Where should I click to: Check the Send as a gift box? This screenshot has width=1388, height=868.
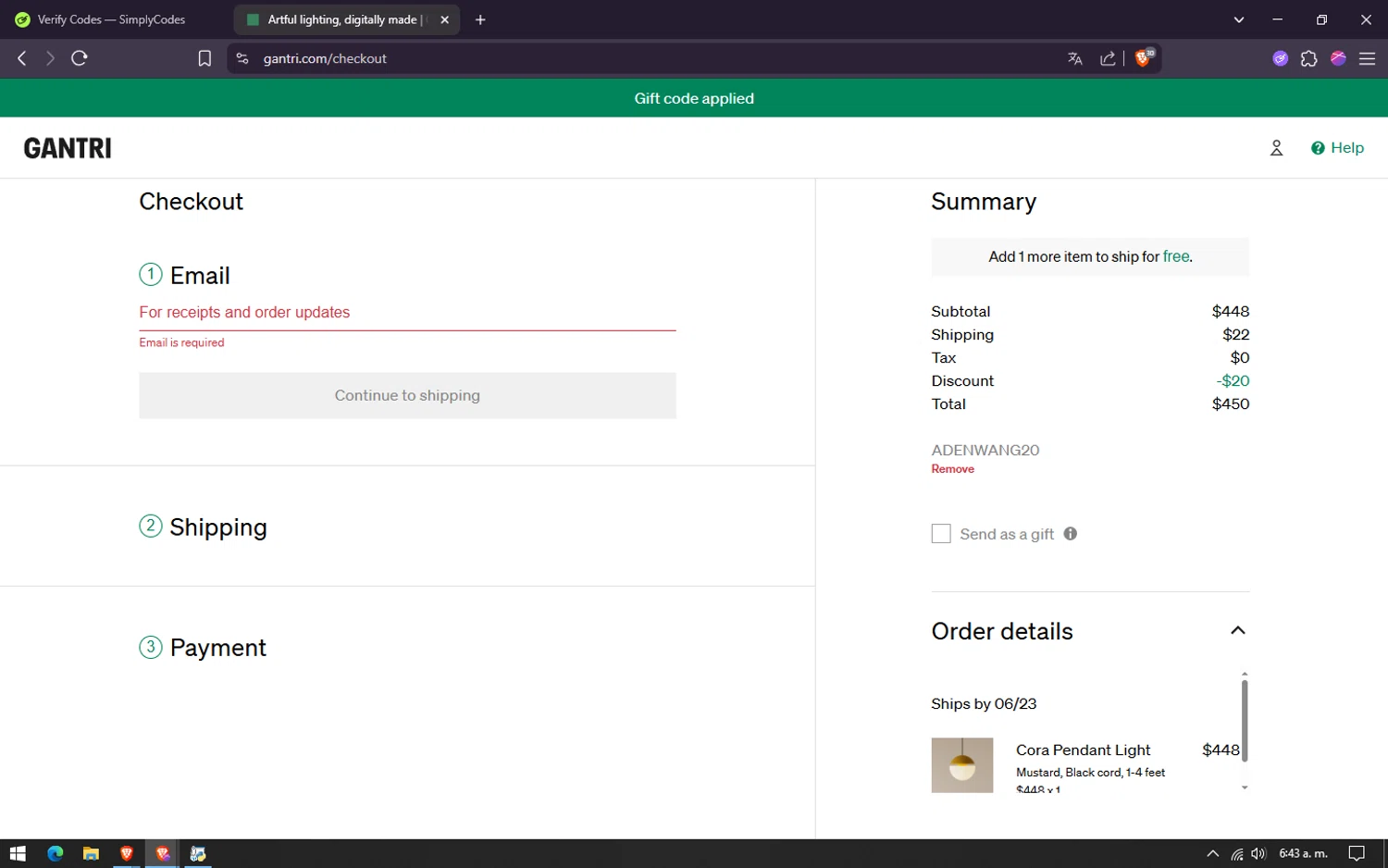click(x=941, y=534)
